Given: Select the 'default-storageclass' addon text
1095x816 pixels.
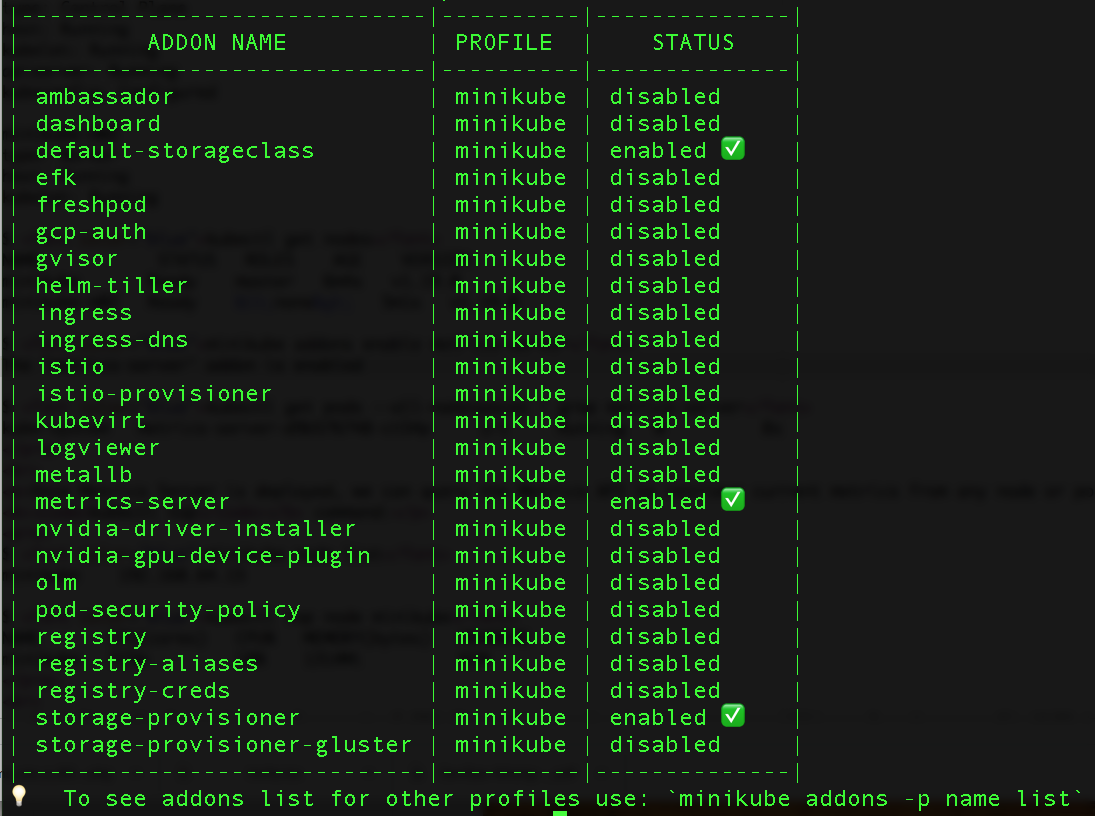Looking at the screenshot, I should [x=175, y=151].
